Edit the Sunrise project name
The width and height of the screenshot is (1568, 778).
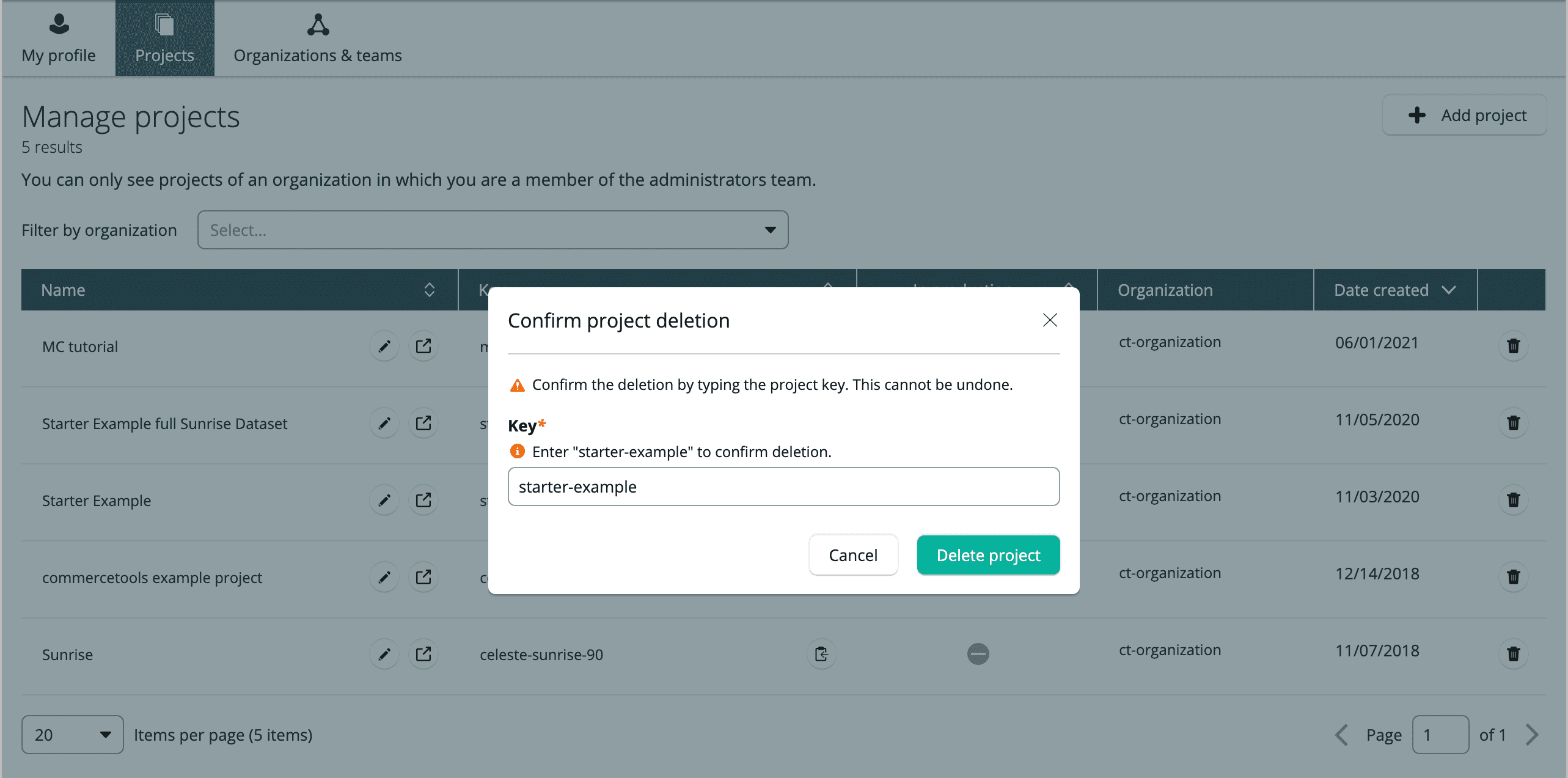(x=384, y=654)
